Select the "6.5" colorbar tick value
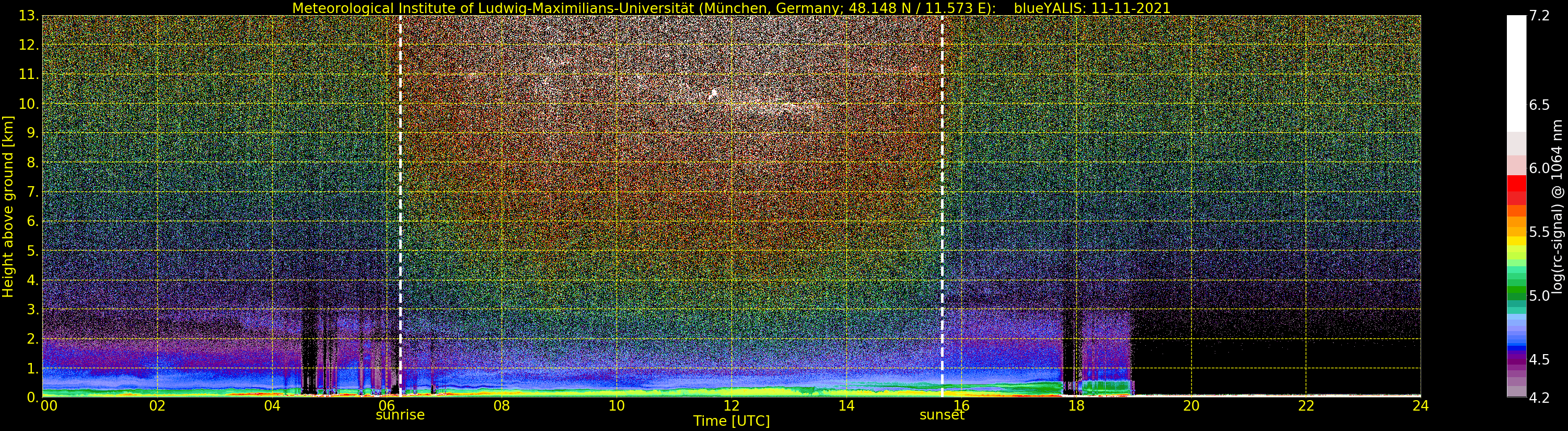Screen dimensions: 1568x431 click(1539, 105)
